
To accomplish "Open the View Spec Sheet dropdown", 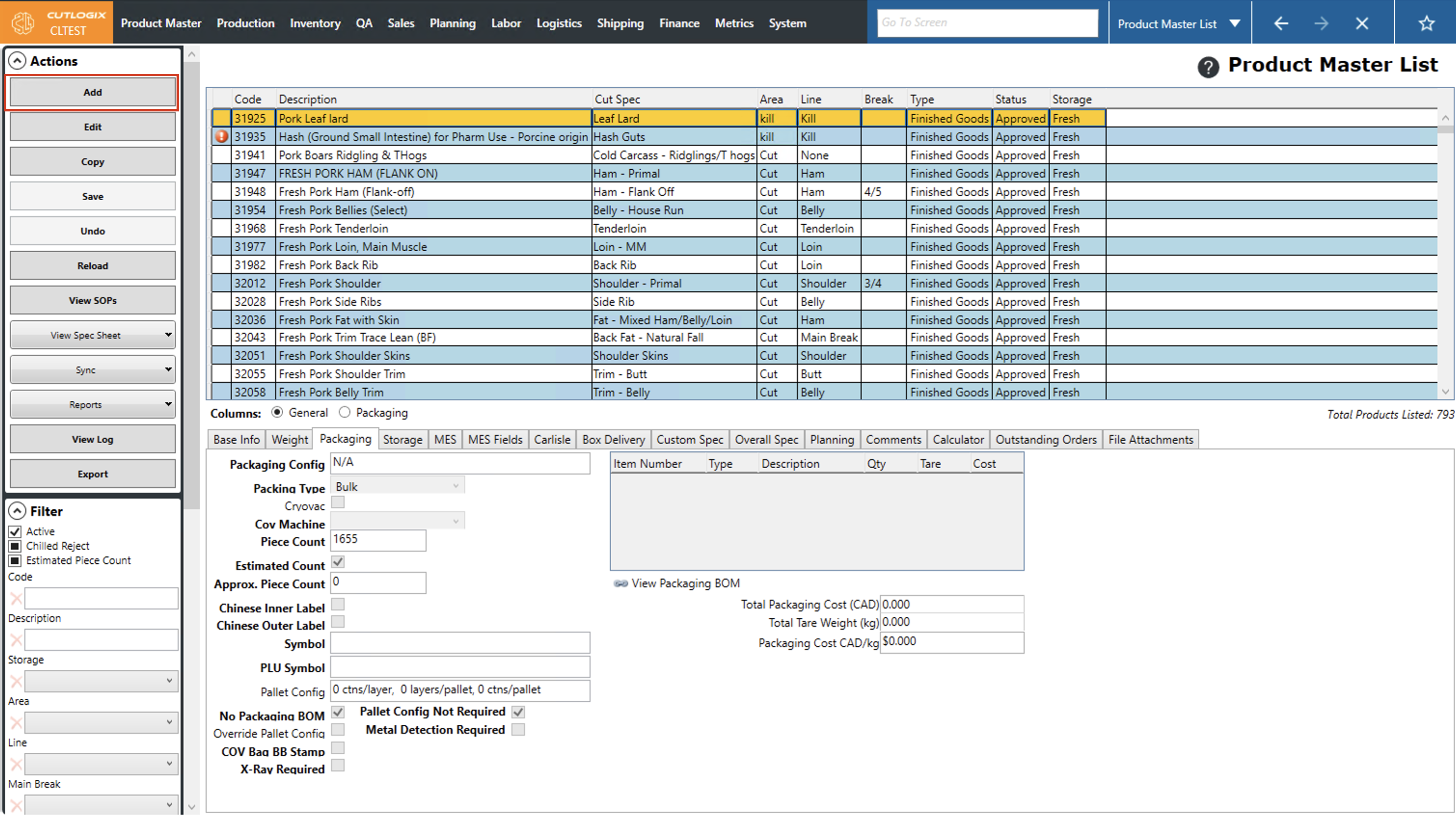I will click(x=93, y=335).
